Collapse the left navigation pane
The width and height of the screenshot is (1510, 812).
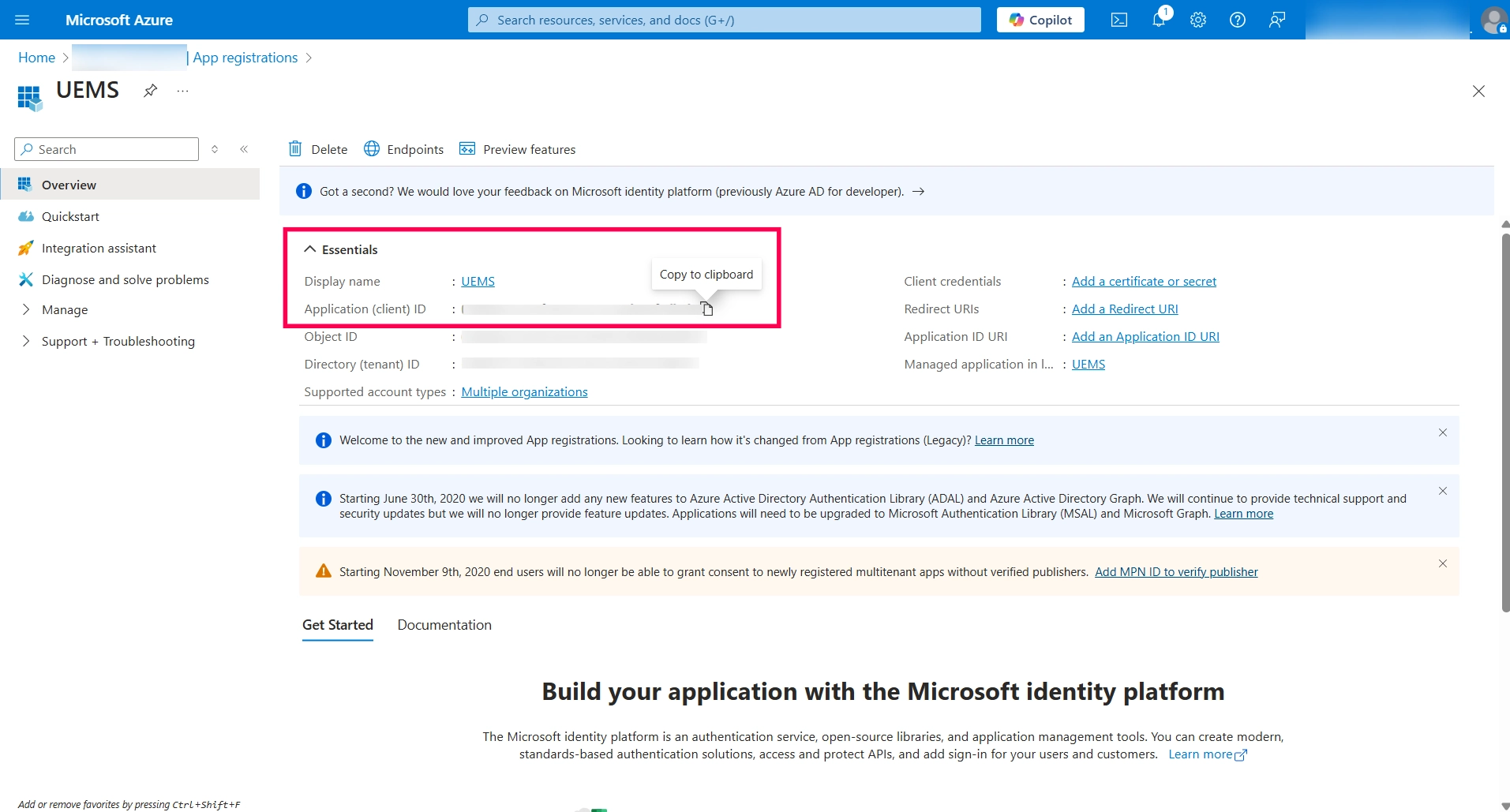pos(244,149)
